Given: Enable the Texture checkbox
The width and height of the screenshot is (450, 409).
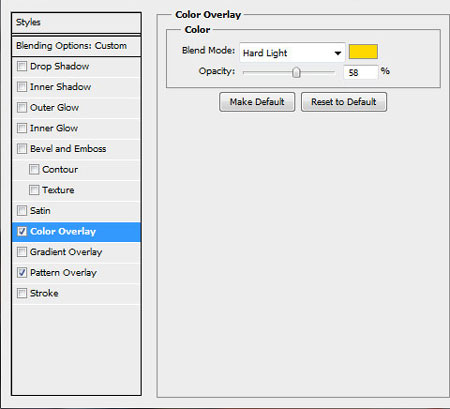Looking at the screenshot, I should coord(34,190).
